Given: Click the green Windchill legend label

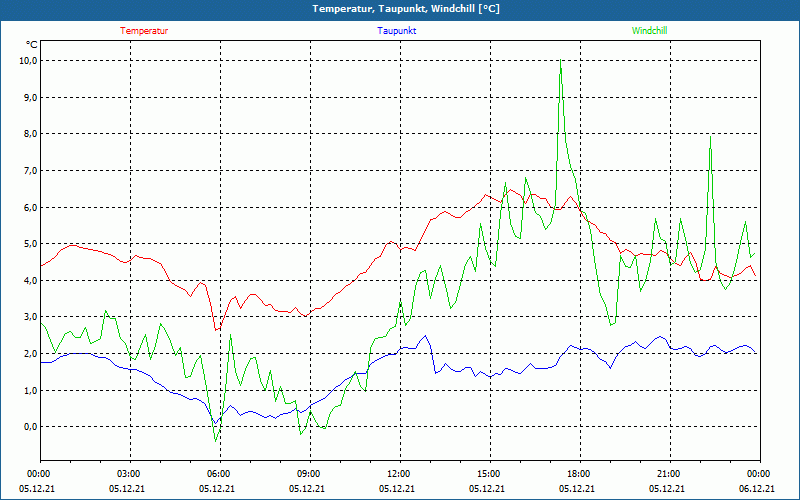Looking at the screenshot, I should tap(649, 31).
